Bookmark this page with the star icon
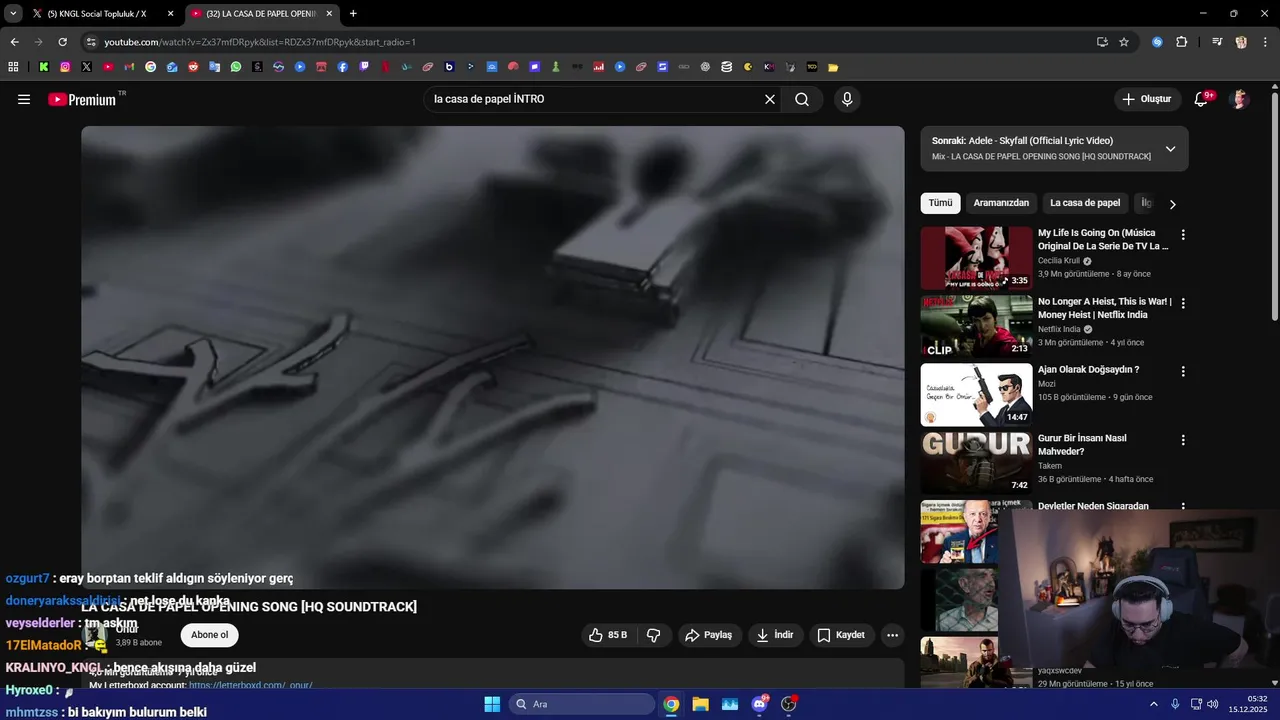1280x720 pixels. (1124, 42)
